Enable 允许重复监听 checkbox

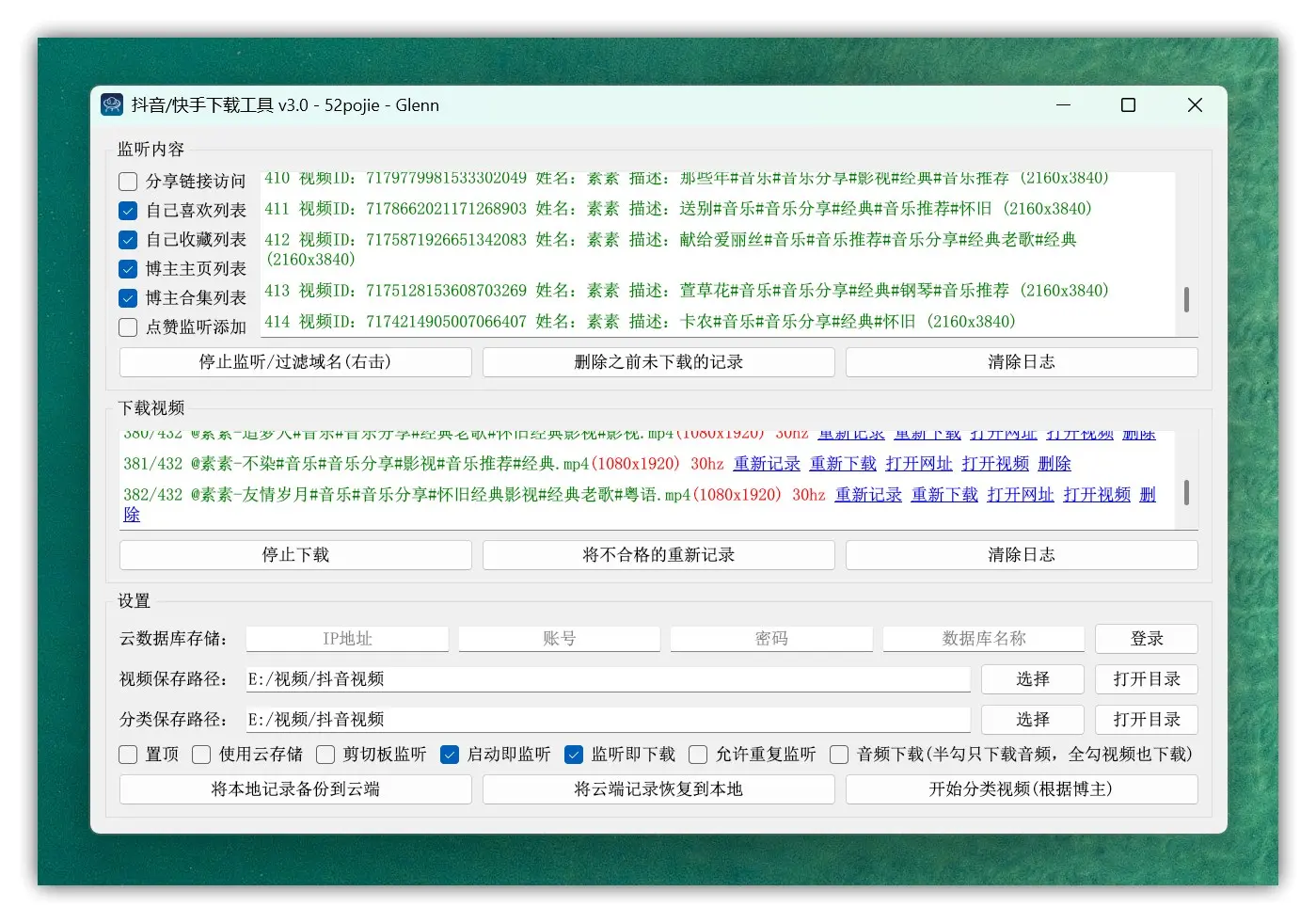click(698, 755)
